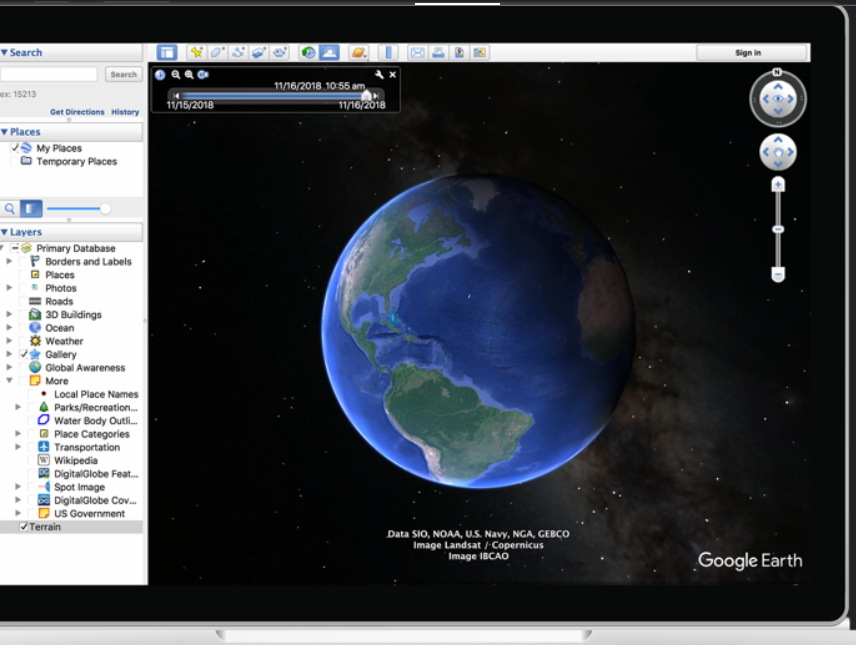The width and height of the screenshot is (856, 645).
Task: Click the time animation play icon
Action: 203,75
